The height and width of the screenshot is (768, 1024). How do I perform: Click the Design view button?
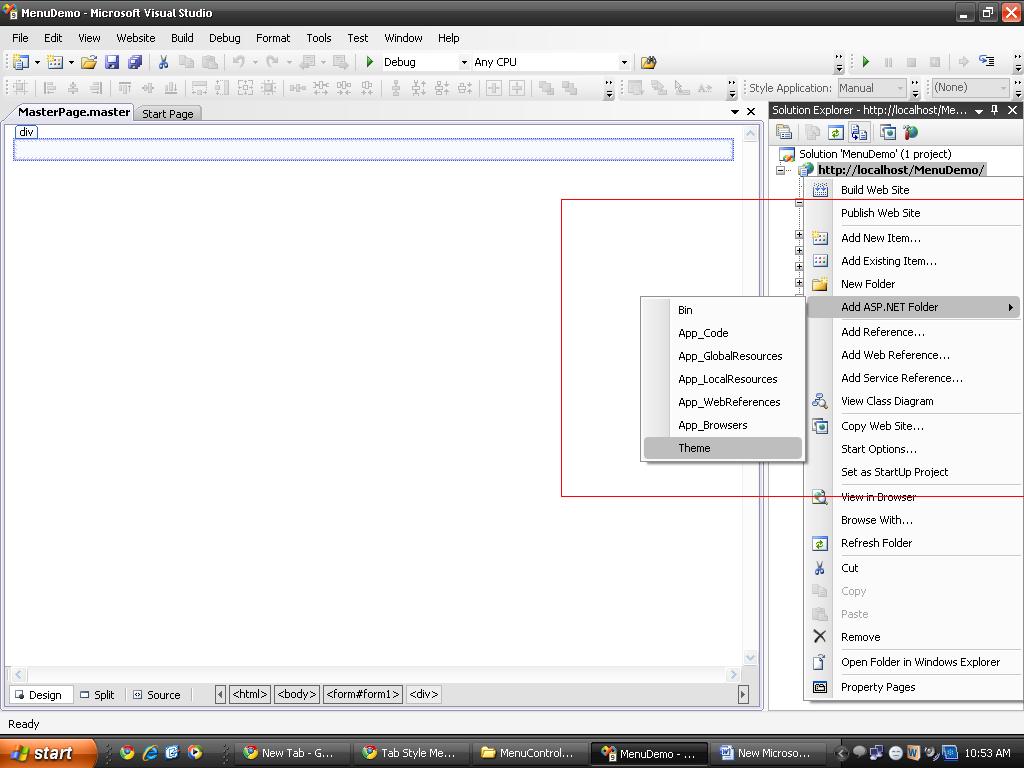(x=39, y=695)
